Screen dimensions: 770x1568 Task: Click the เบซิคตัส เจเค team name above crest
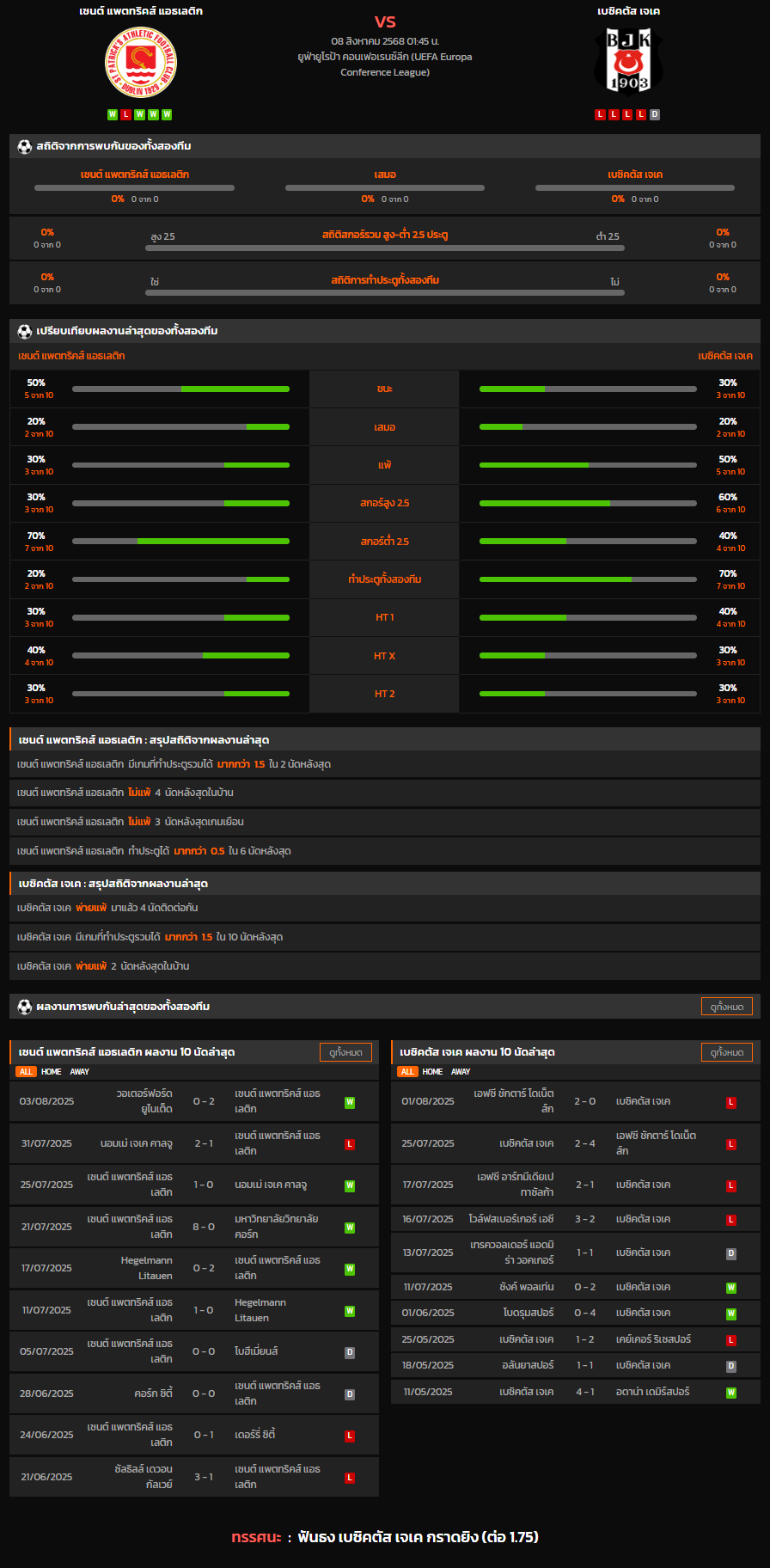coord(629,11)
